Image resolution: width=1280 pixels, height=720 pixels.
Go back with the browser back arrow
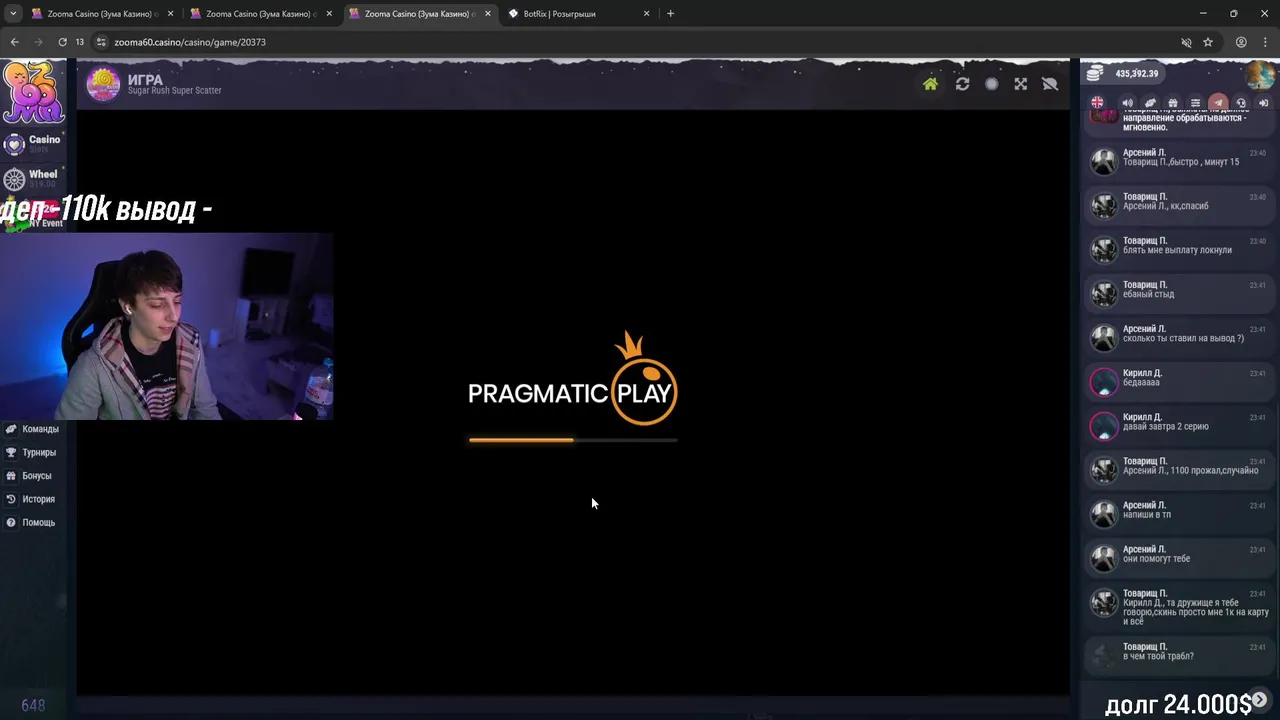point(14,42)
